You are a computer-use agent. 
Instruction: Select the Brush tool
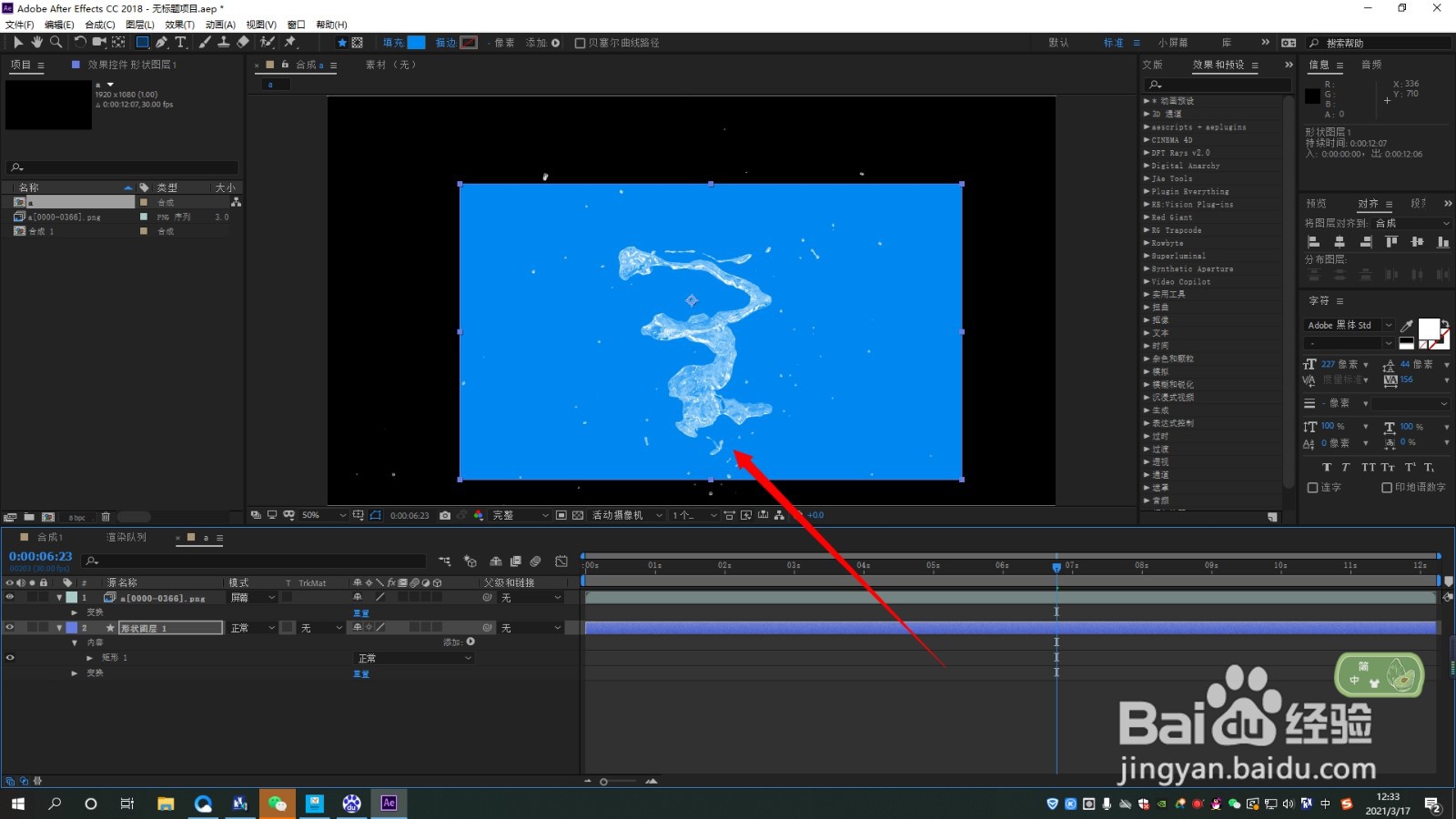[205, 42]
